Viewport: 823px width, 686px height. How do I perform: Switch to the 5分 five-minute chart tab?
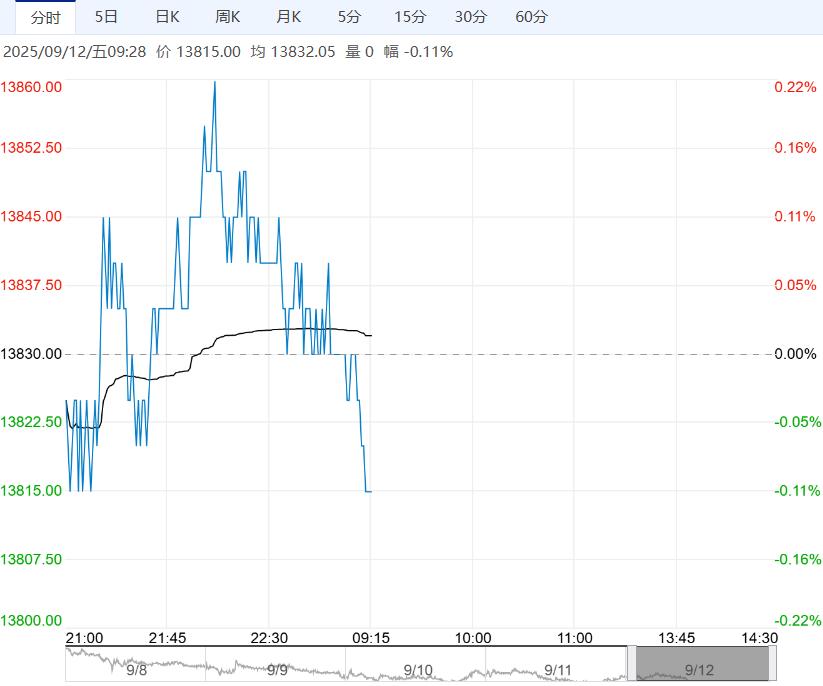(349, 17)
